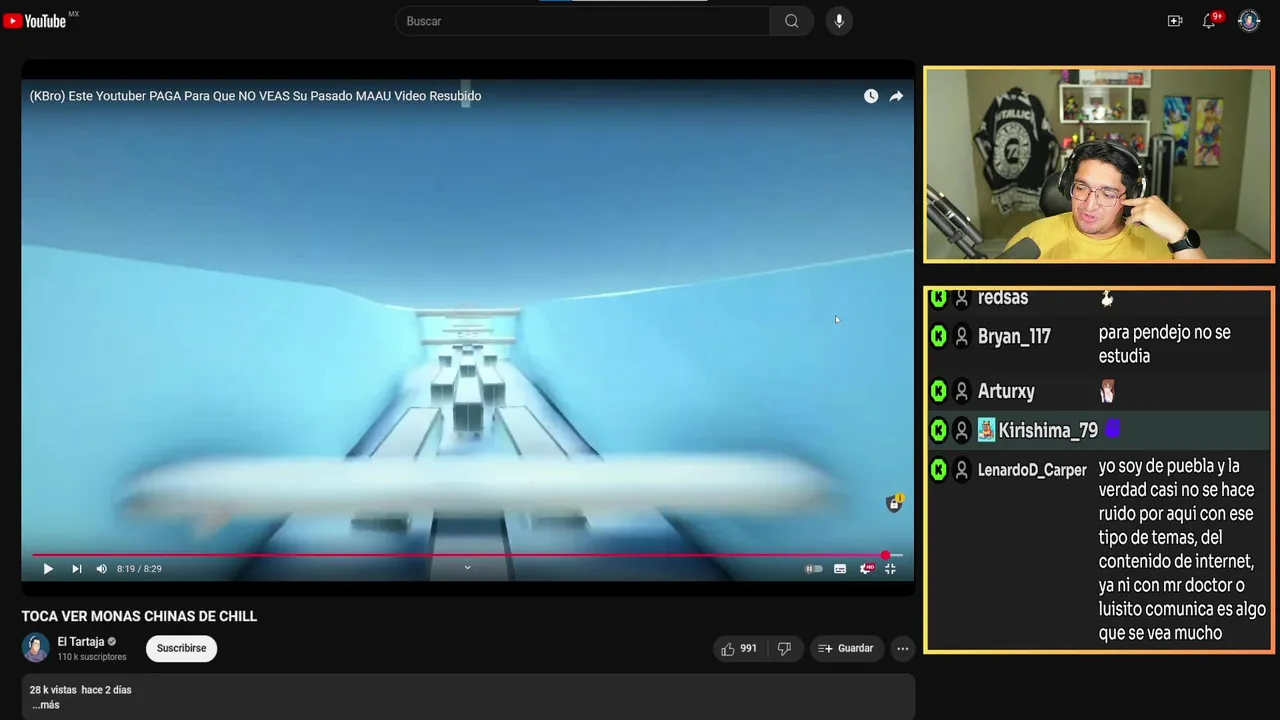Click the purple emote from Kirishima_79

[1113, 429]
